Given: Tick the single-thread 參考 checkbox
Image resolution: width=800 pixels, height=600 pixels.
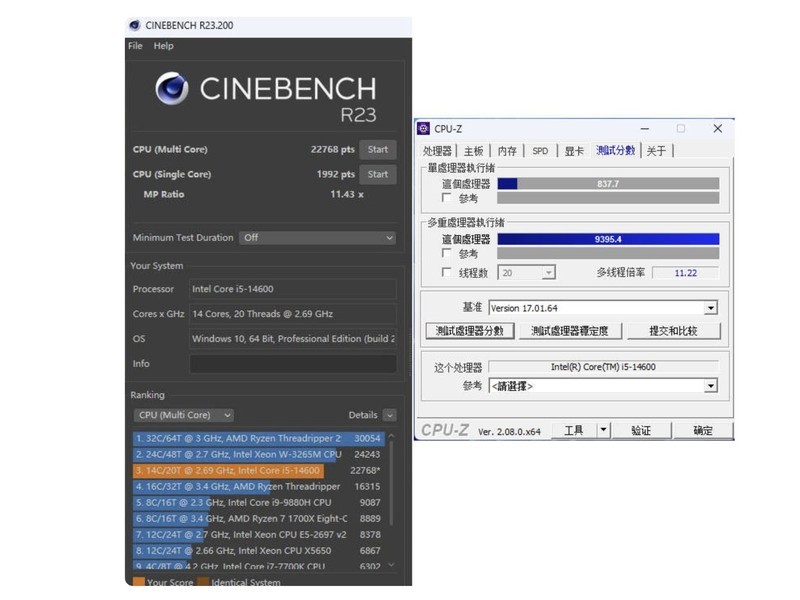Looking at the screenshot, I should (446, 197).
